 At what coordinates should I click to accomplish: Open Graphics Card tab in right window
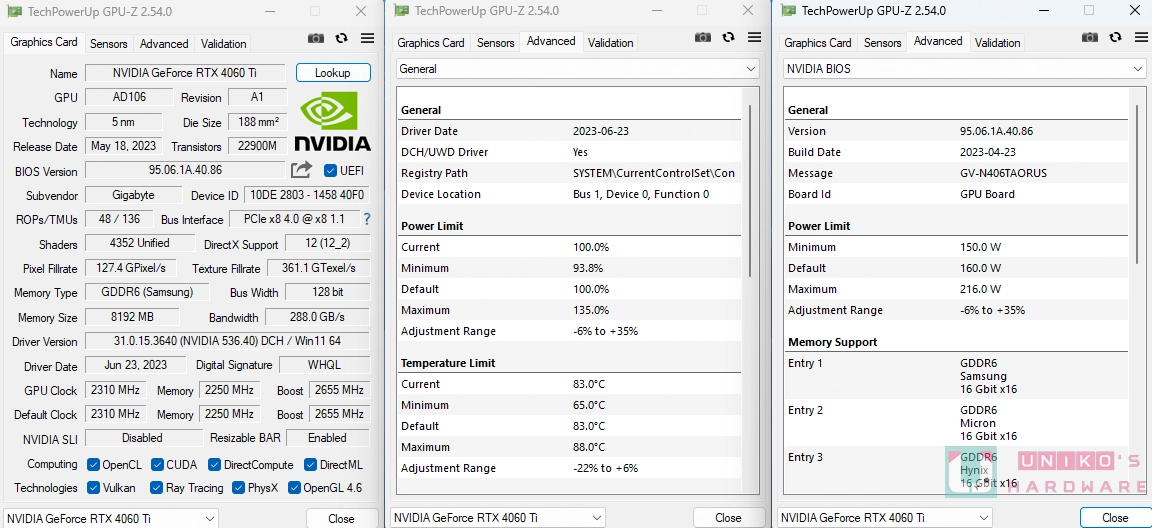818,43
